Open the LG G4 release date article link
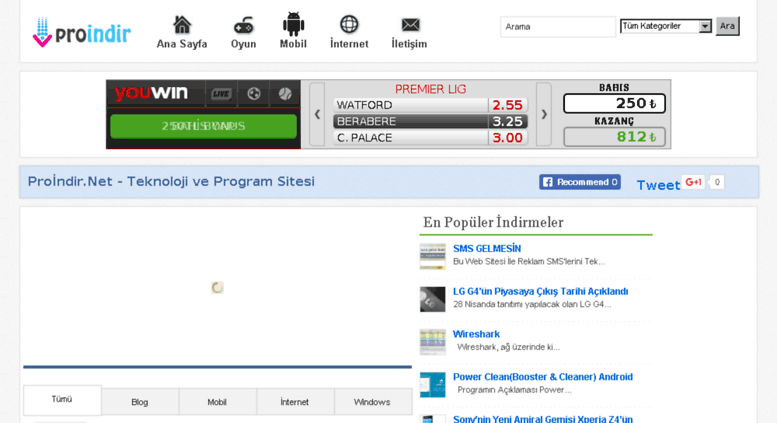The width and height of the screenshot is (777, 423). (541, 291)
